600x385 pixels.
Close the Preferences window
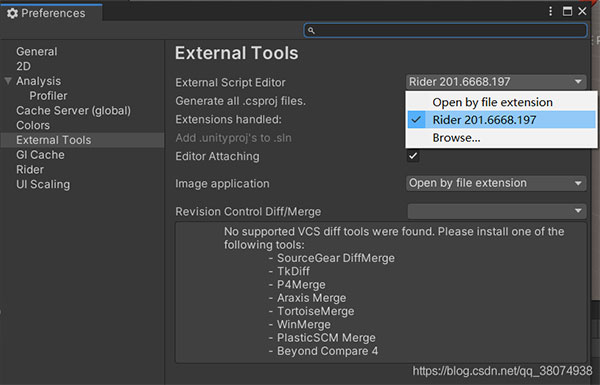click(x=582, y=11)
